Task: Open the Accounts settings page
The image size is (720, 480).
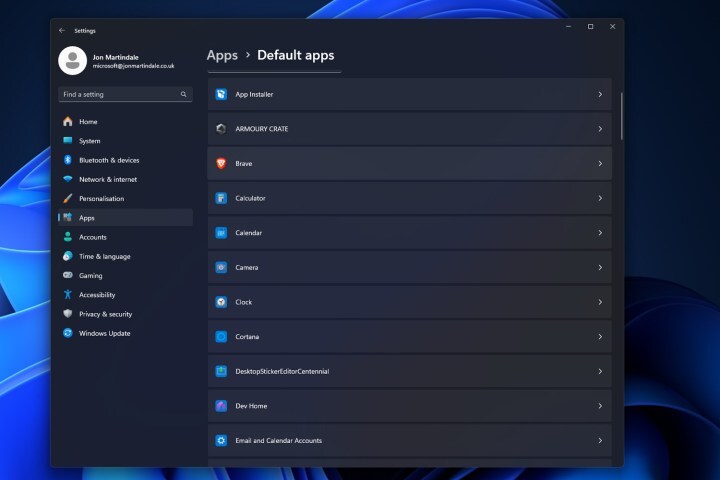Action: [x=125, y=237]
